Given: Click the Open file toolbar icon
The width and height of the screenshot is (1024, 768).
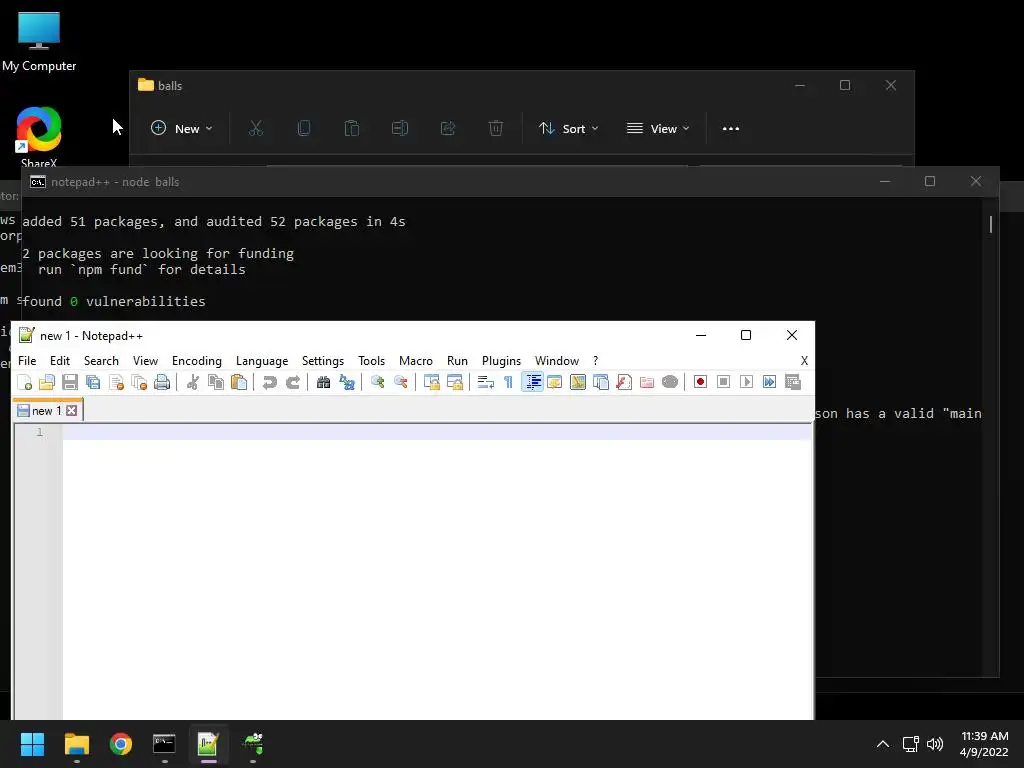Looking at the screenshot, I should [x=47, y=383].
